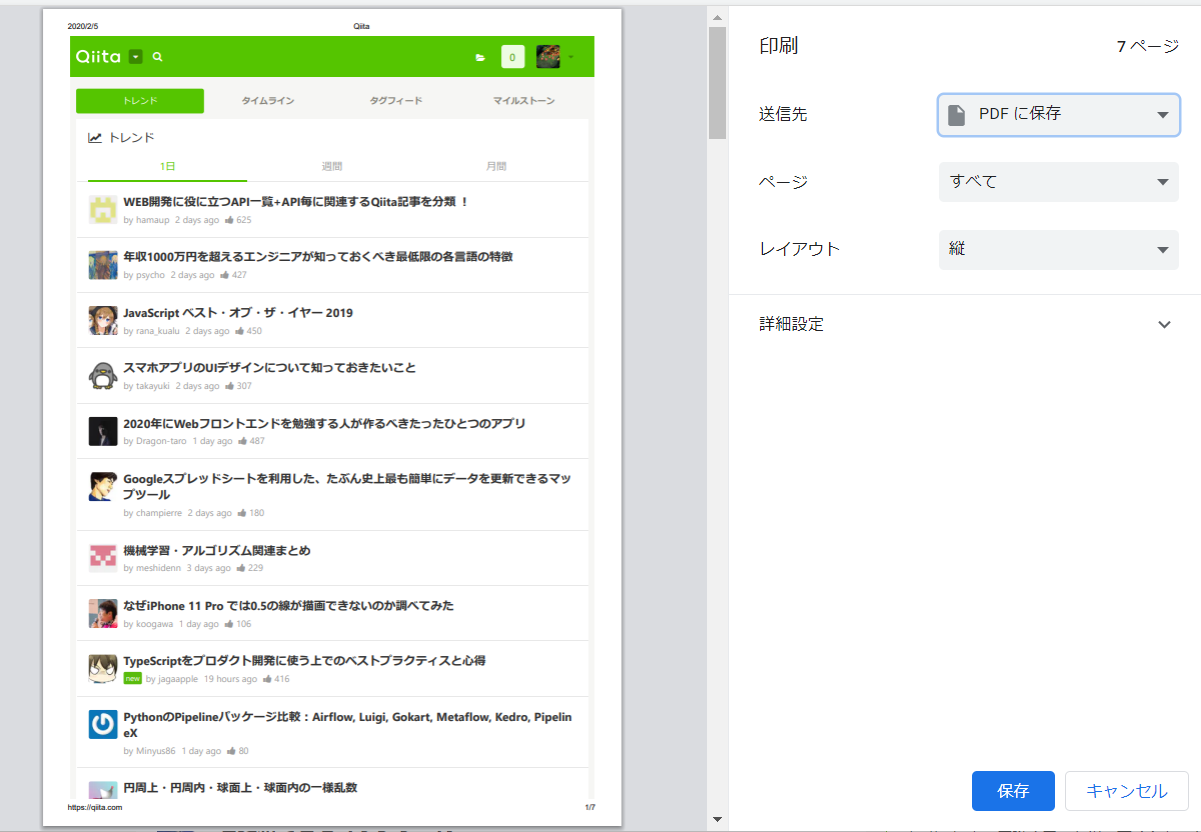
Task: Click the notification count 0 badge
Action: 513,57
